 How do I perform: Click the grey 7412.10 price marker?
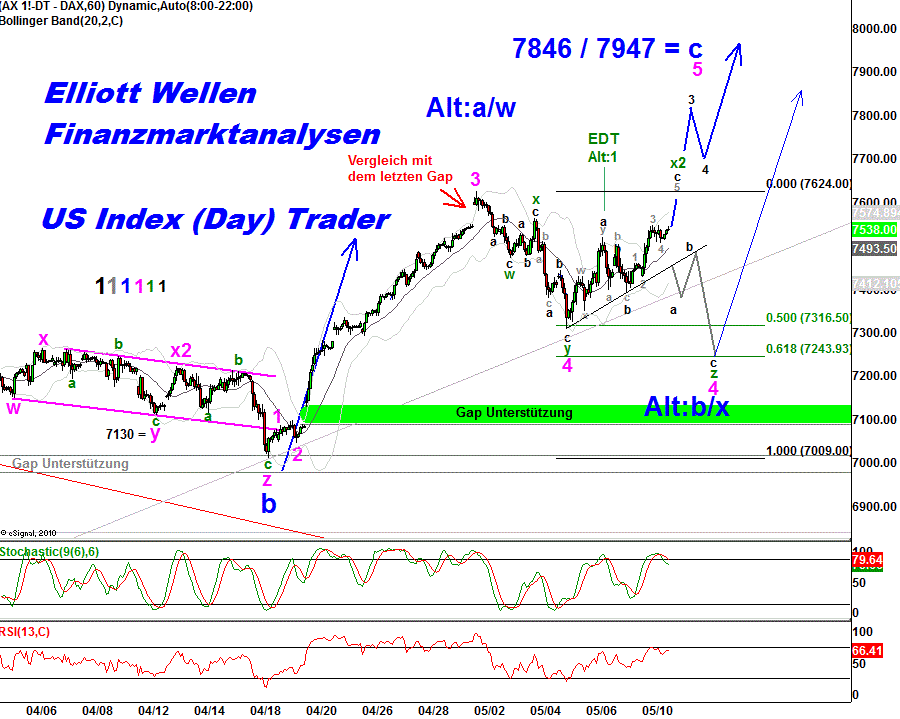point(872,286)
